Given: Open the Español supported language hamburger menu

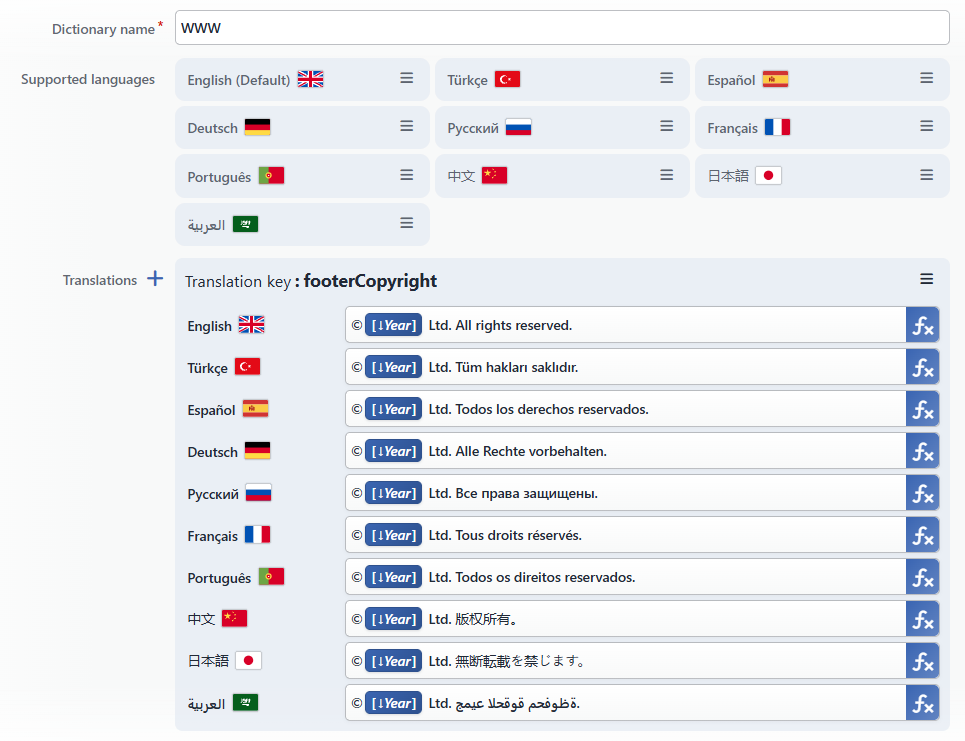Looking at the screenshot, I should click(x=926, y=79).
